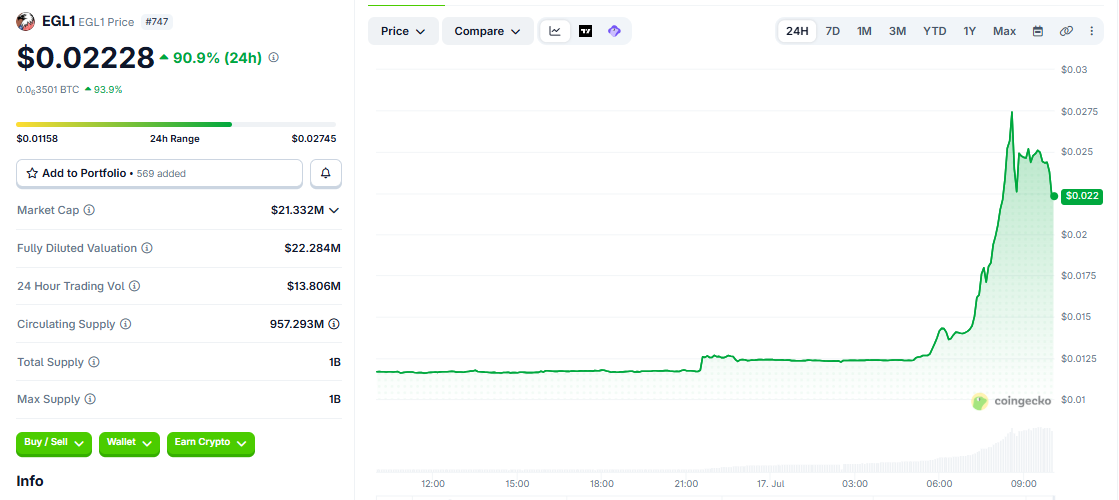
Task: Click the 569 added text
Action: [162, 173]
